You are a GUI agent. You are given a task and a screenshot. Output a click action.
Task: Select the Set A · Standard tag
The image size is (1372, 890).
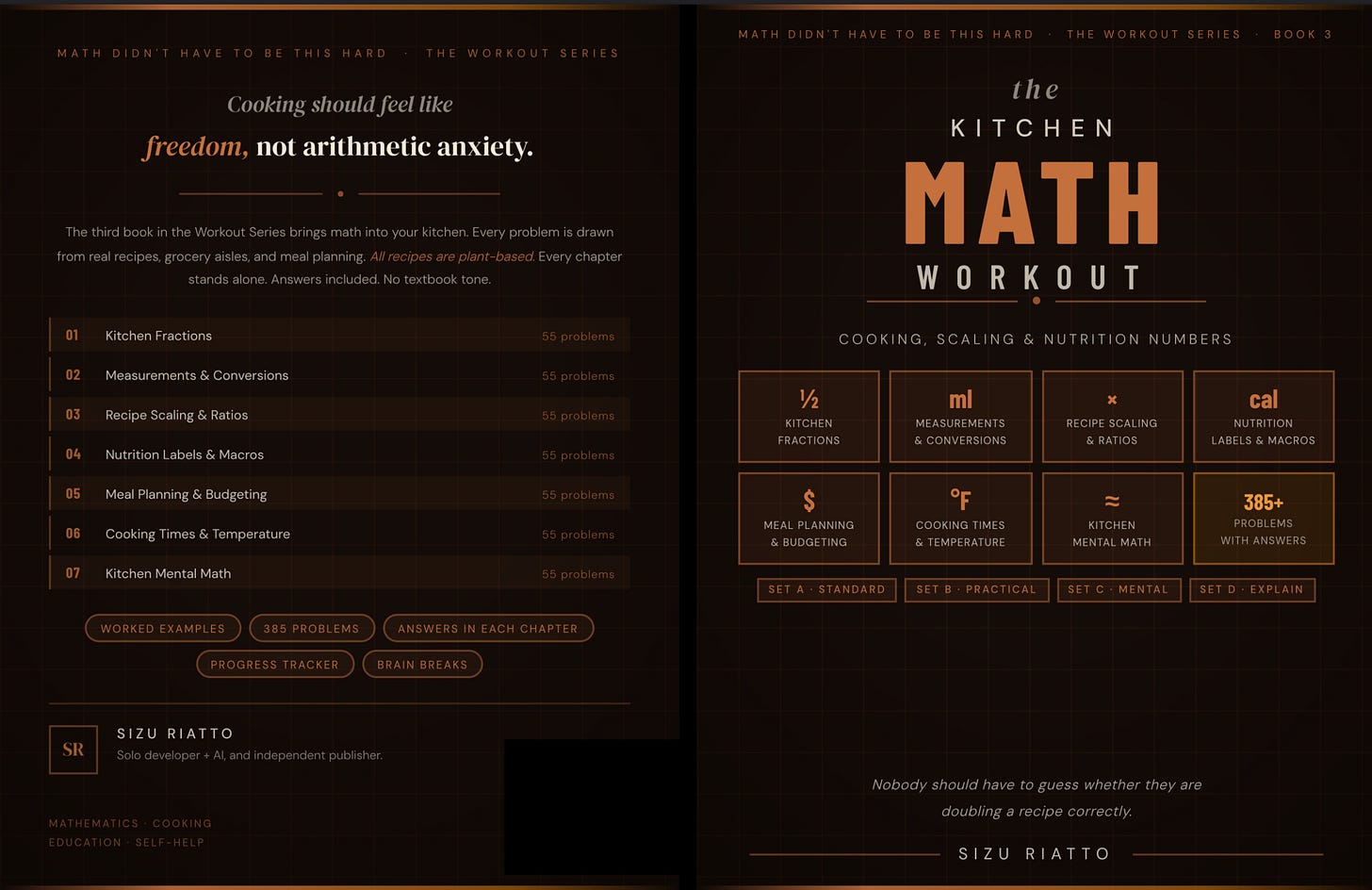[x=826, y=589]
